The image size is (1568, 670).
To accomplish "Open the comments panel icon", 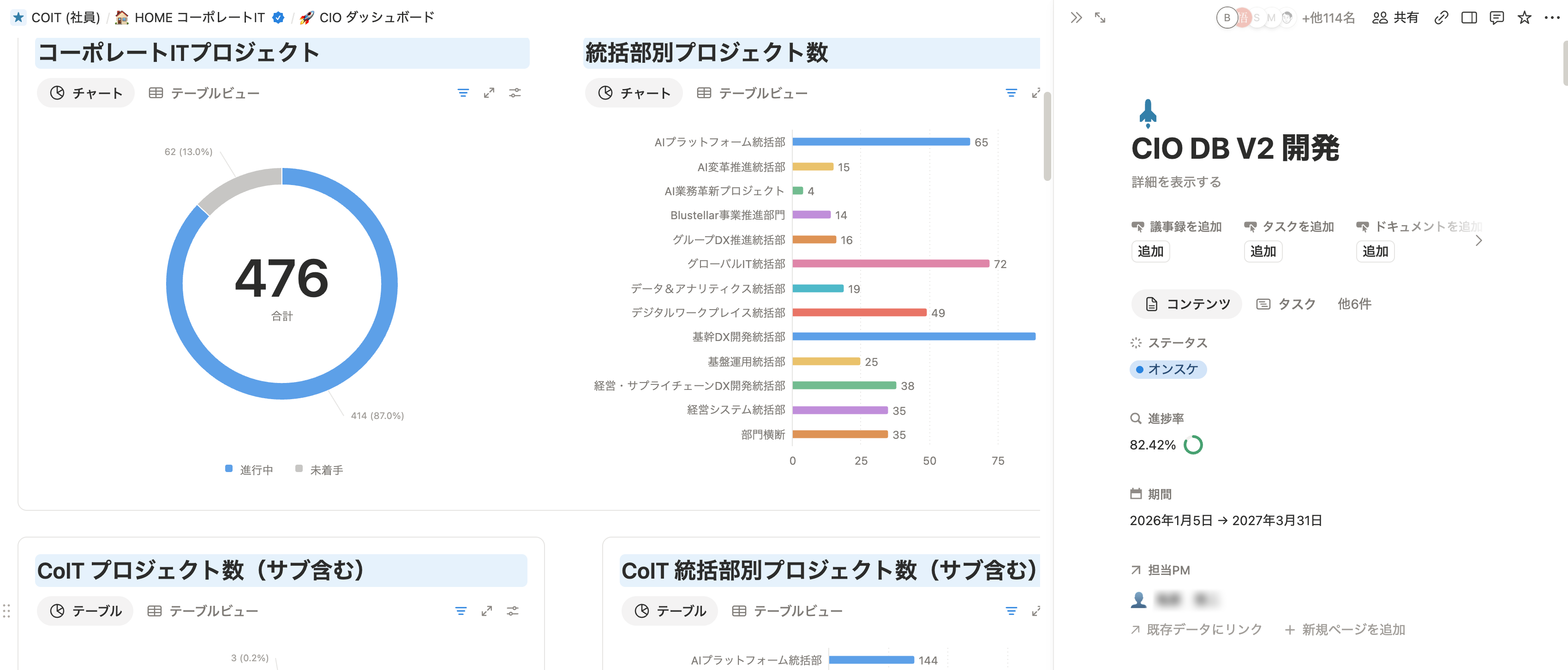I will click(1497, 18).
